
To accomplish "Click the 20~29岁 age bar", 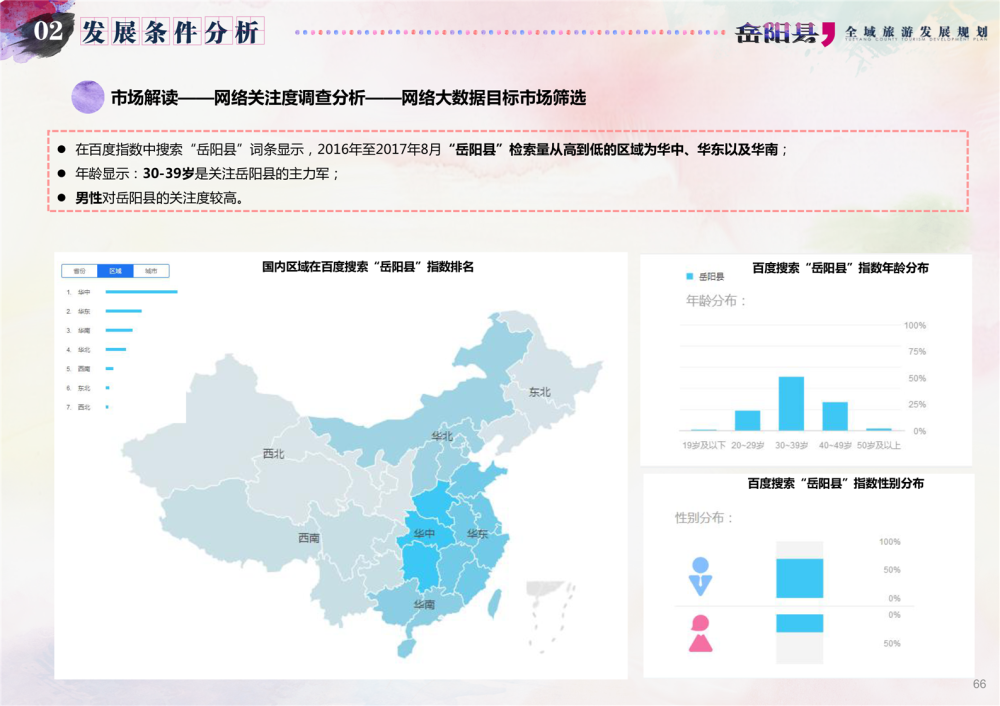I will [x=747, y=420].
